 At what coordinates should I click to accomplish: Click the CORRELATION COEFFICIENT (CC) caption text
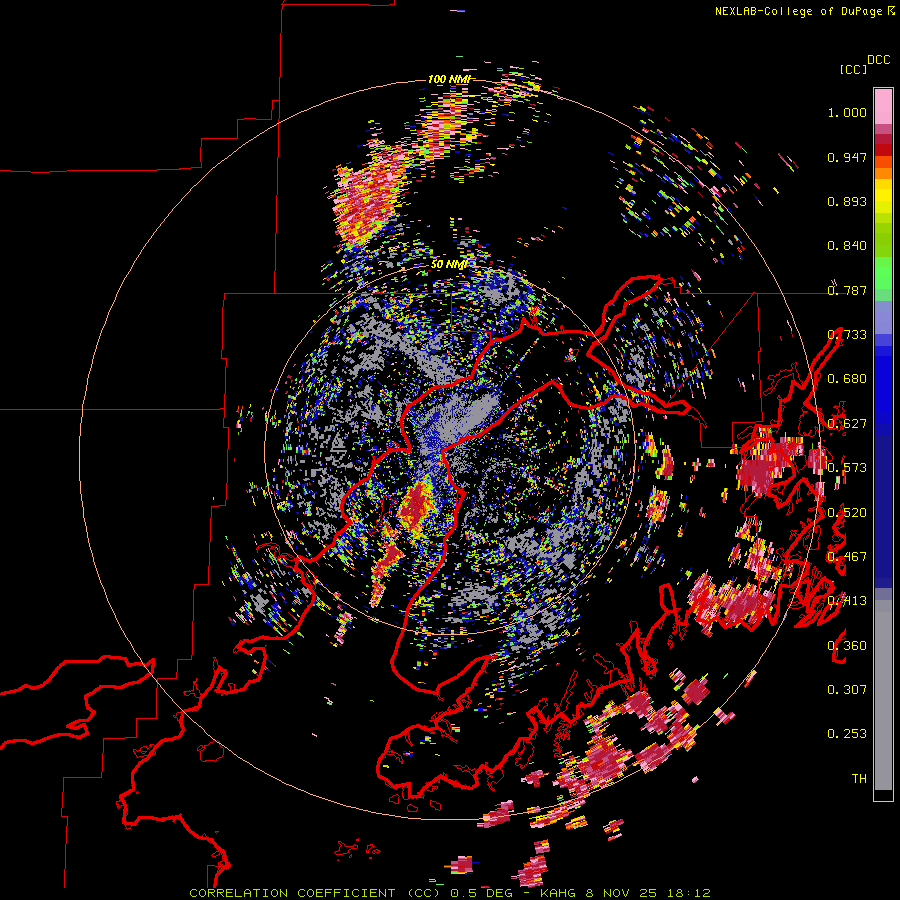pyautogui.click(x=316, y=893)
